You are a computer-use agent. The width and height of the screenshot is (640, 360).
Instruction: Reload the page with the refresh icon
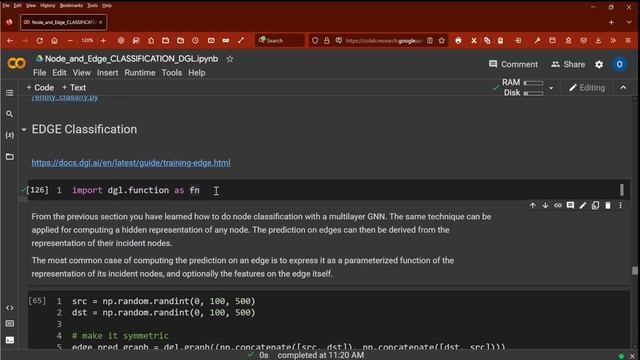[40, 40]
